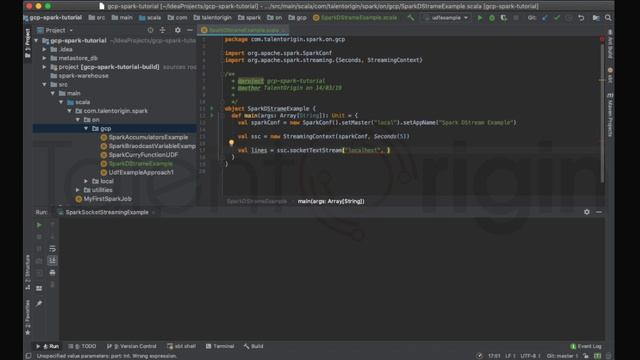This screenshot has width=640, height=360.
Task: Rerun with green play in Run panel
Action: click(39, 225)
